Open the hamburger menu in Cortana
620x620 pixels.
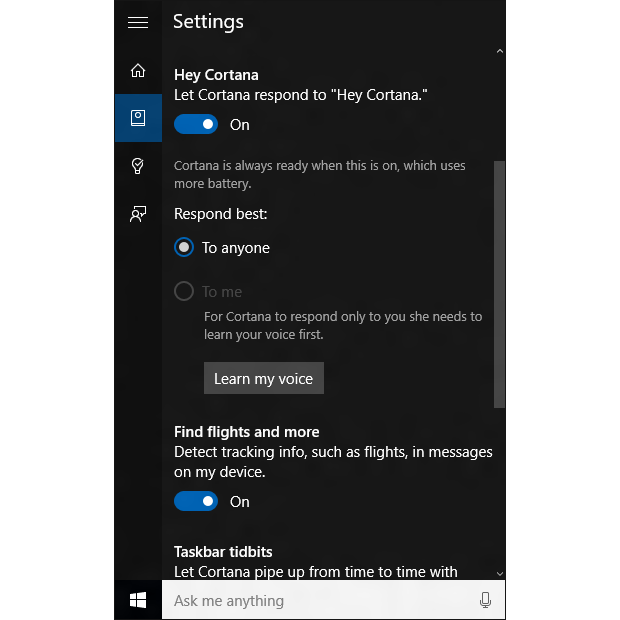(138, 22)
